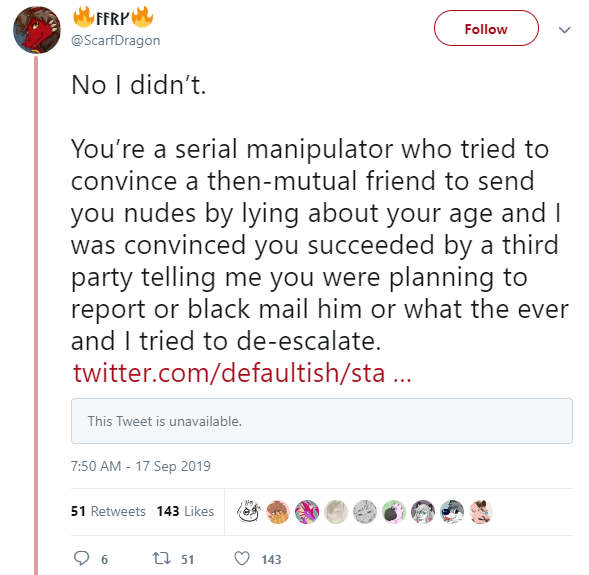589x575 pixels.
Task: Click the display name with flame emojis
Action: pos(113,17)
